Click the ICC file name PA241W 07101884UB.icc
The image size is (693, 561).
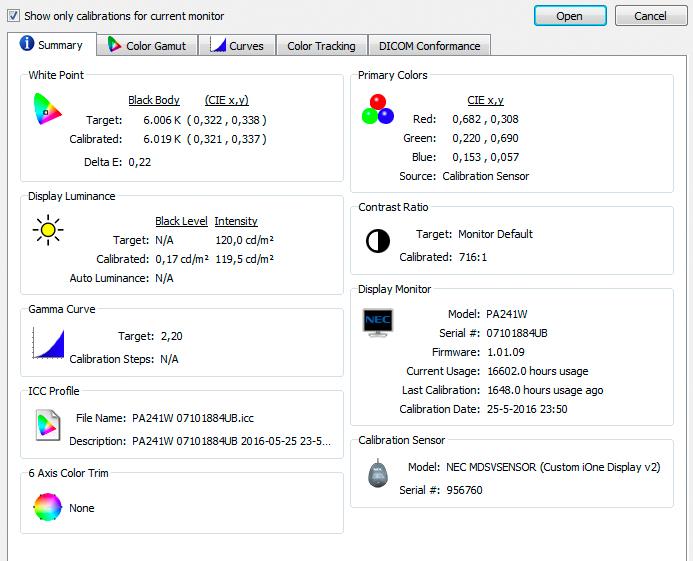[193, 418]
